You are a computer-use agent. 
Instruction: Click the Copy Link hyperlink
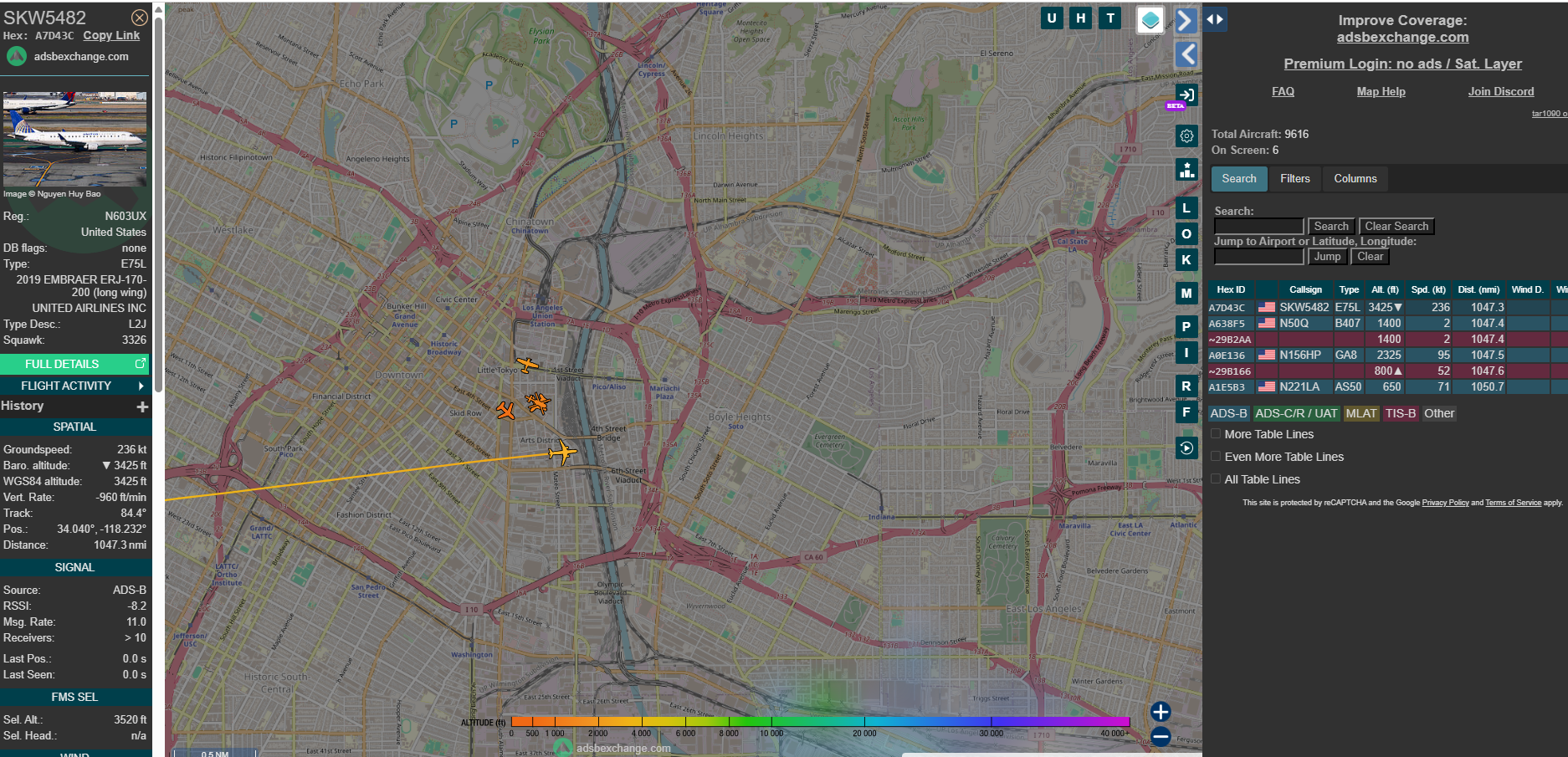point(111,35)
